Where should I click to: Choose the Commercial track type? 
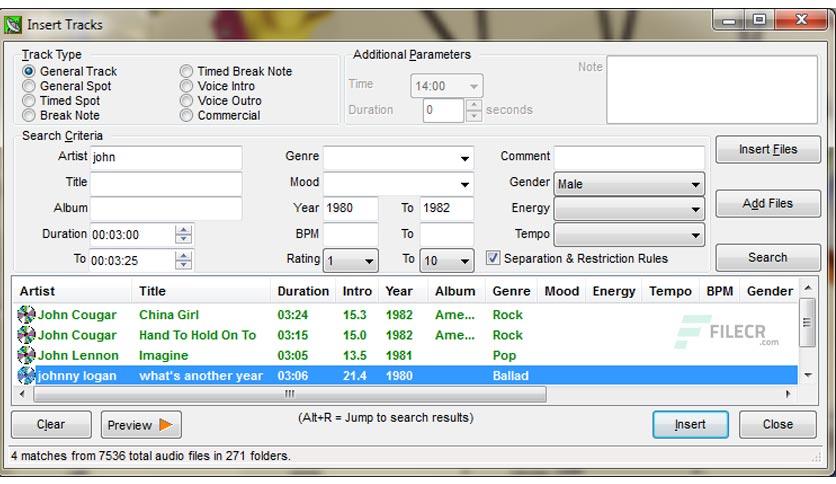pos(186,116)
